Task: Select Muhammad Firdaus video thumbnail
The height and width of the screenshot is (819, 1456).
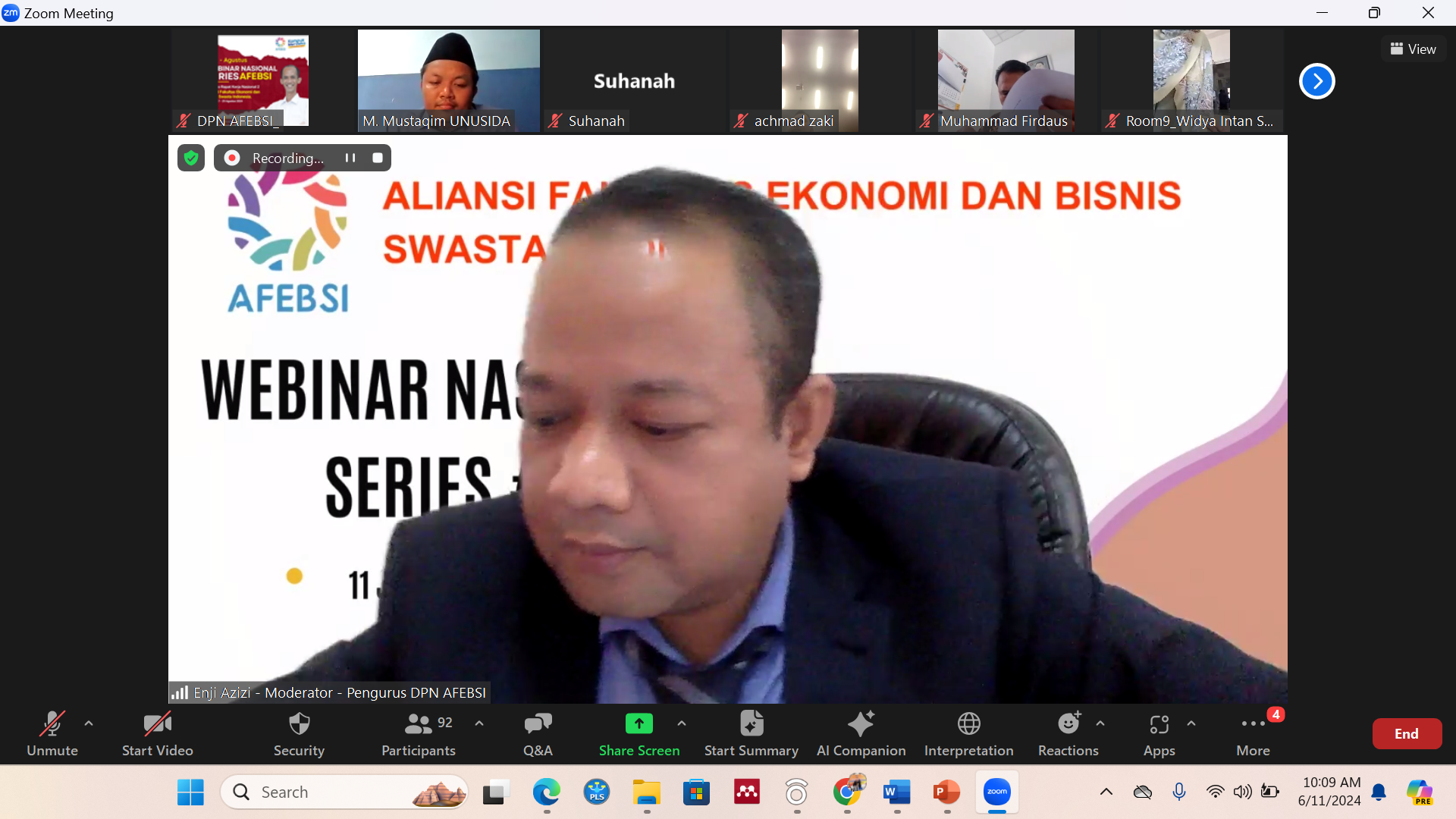Action: tap(1006, 80)
